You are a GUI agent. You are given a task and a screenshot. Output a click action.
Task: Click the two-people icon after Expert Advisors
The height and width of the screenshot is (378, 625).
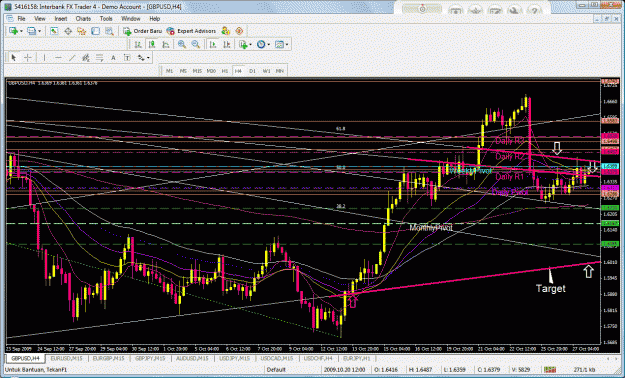226,31
